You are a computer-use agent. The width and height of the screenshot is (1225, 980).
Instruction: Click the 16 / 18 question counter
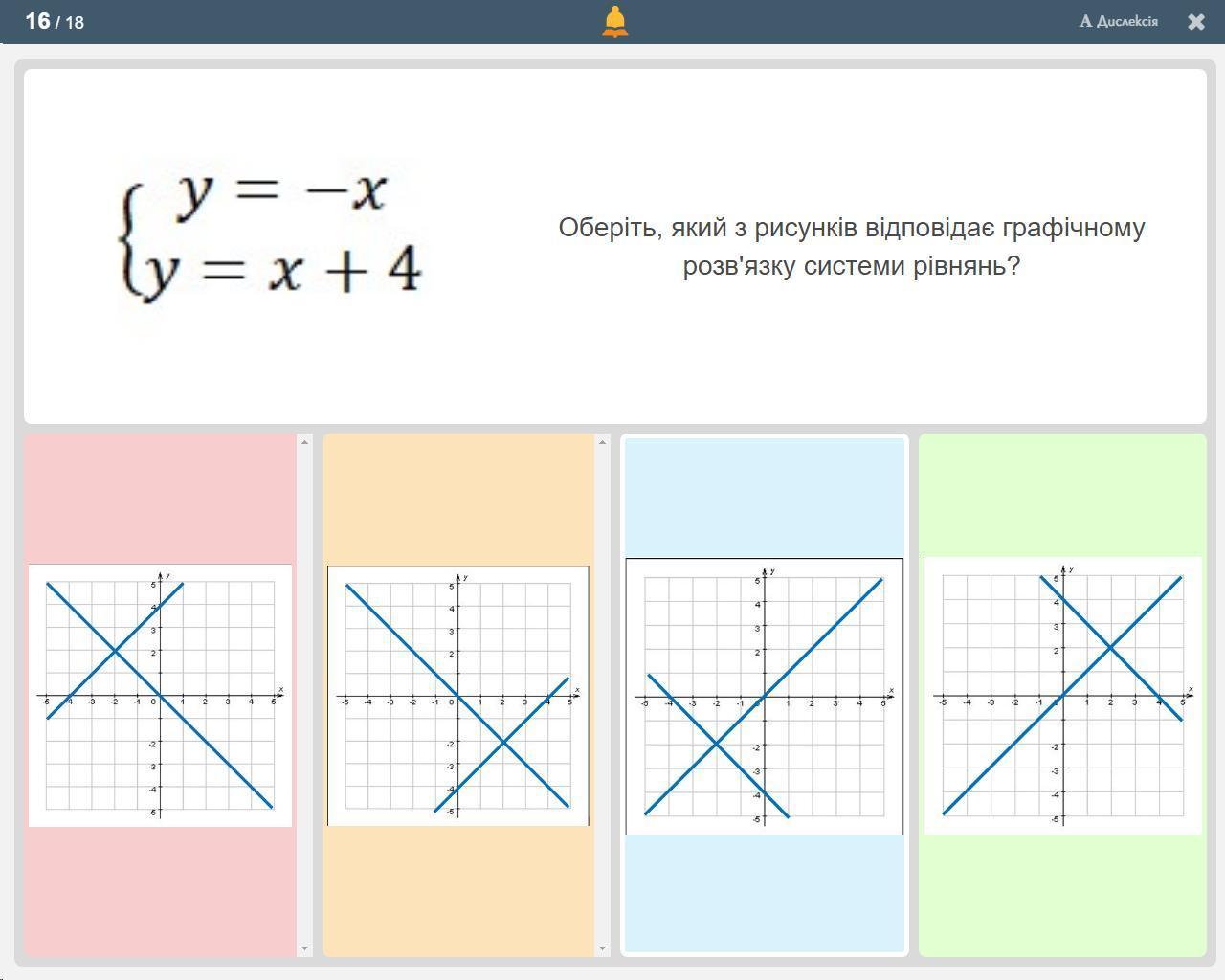[x=55, y=21]
